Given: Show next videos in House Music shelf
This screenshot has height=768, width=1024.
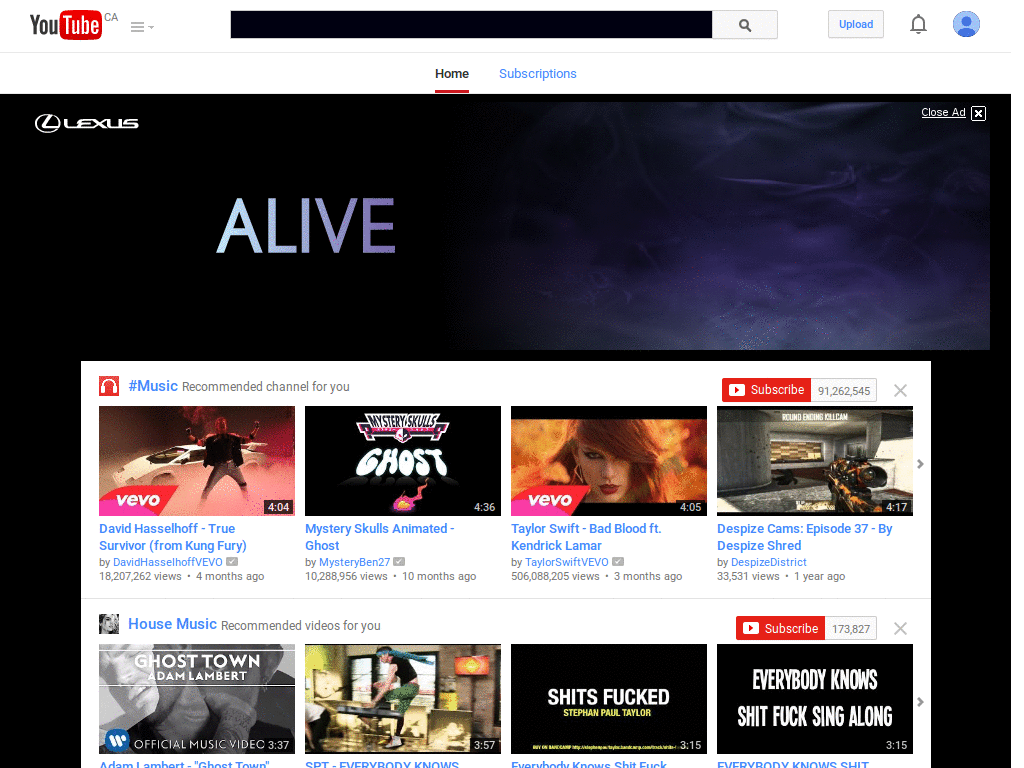Looking at the screenshot, I should 920,702.
